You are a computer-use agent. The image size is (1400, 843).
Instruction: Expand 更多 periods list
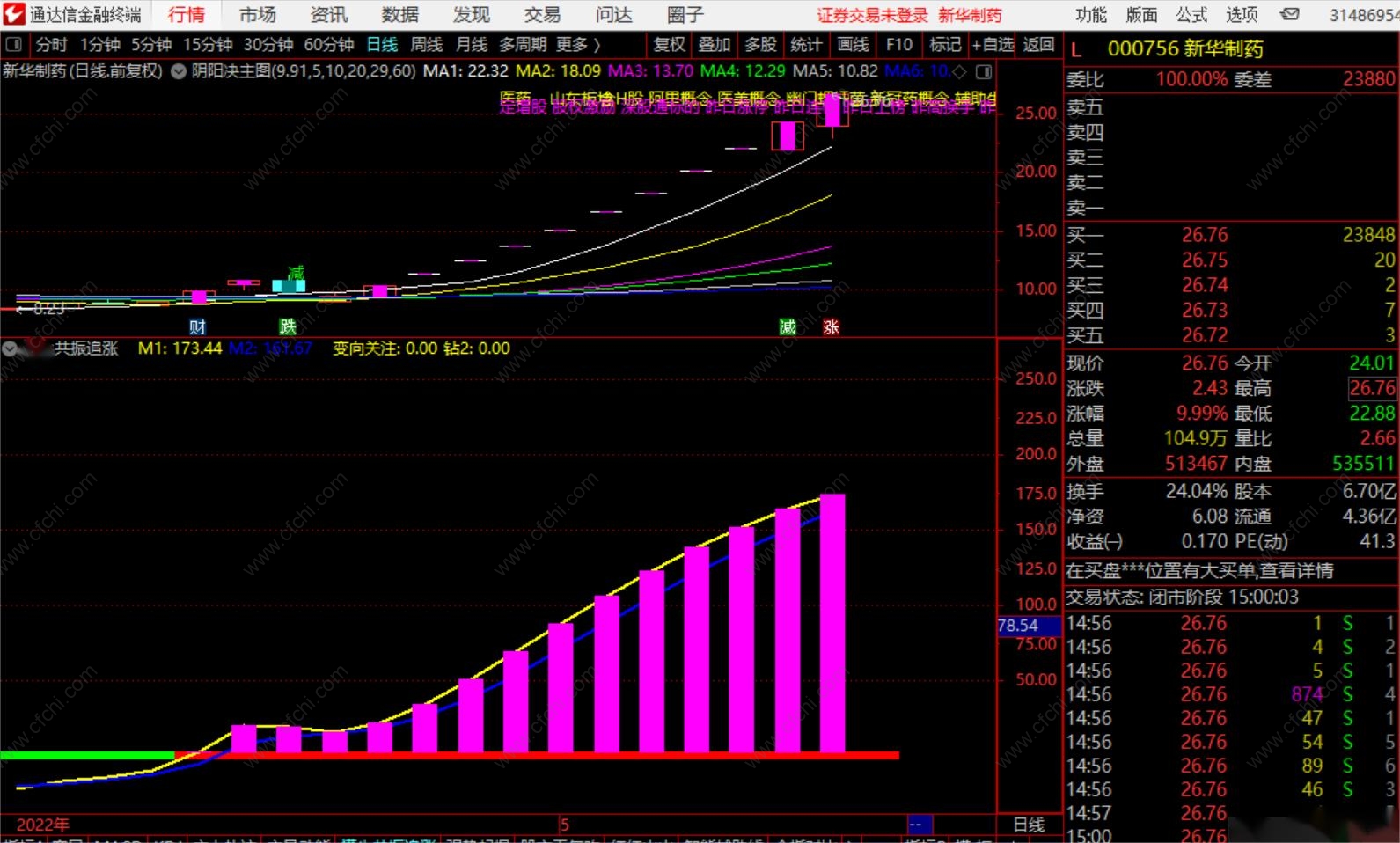coord(578,45)
